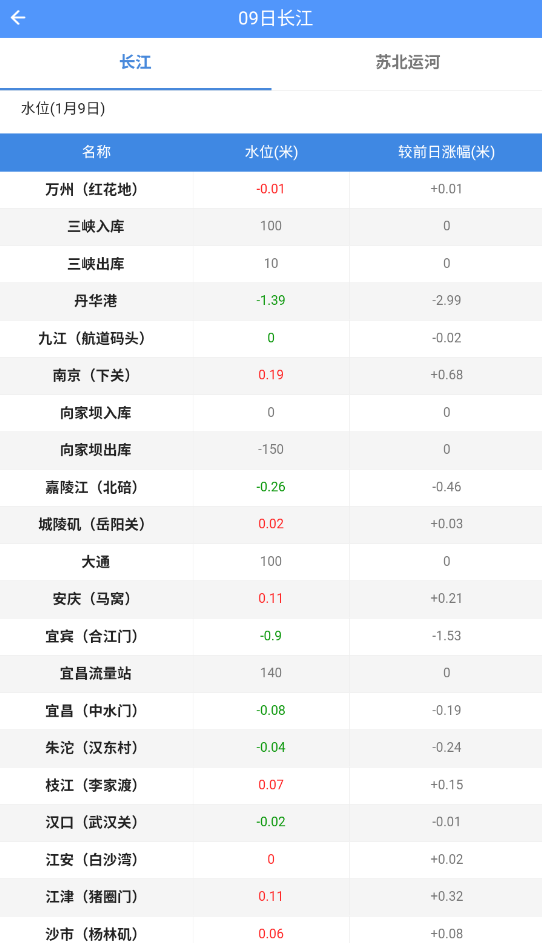Select the 三峡入库 row name

click(x=96, y=227)
